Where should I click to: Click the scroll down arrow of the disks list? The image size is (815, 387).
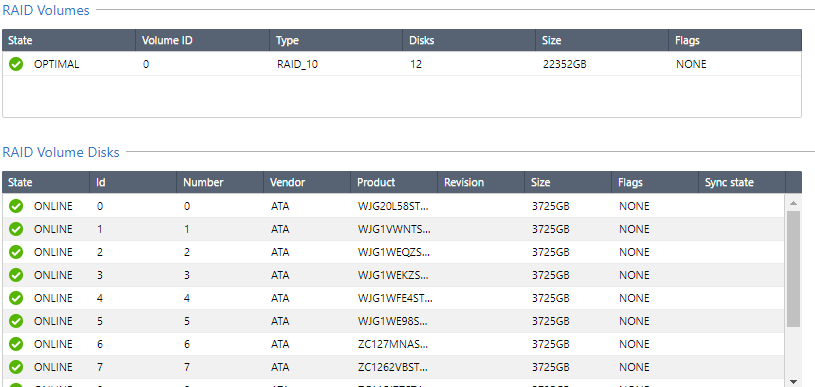click(793, 381)
